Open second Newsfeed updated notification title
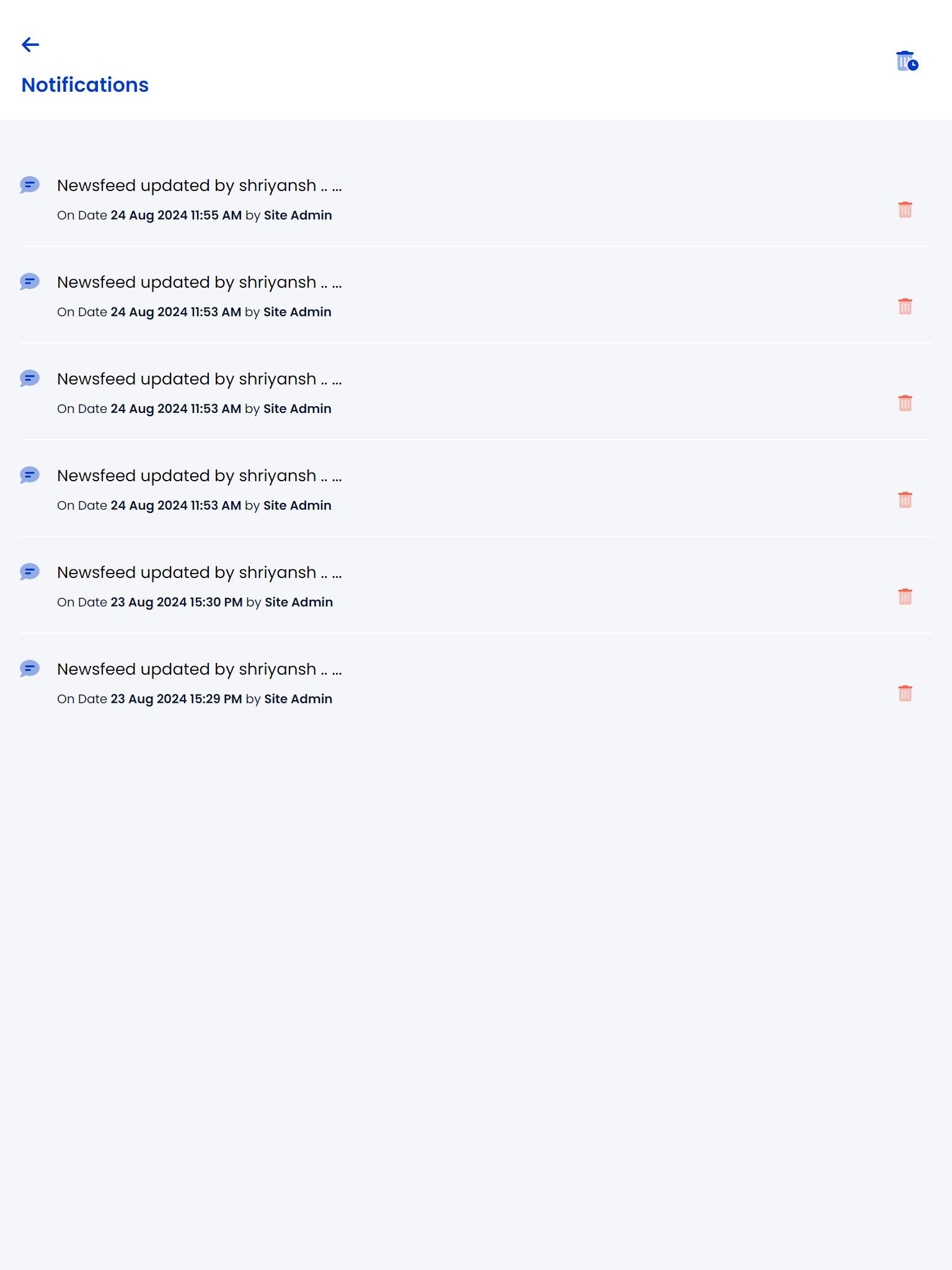Screen dimensions: 952x1270 coord(200,282)
